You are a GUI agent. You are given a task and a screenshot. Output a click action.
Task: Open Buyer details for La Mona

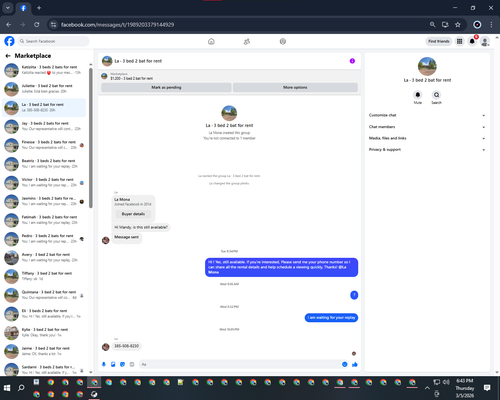133,214
